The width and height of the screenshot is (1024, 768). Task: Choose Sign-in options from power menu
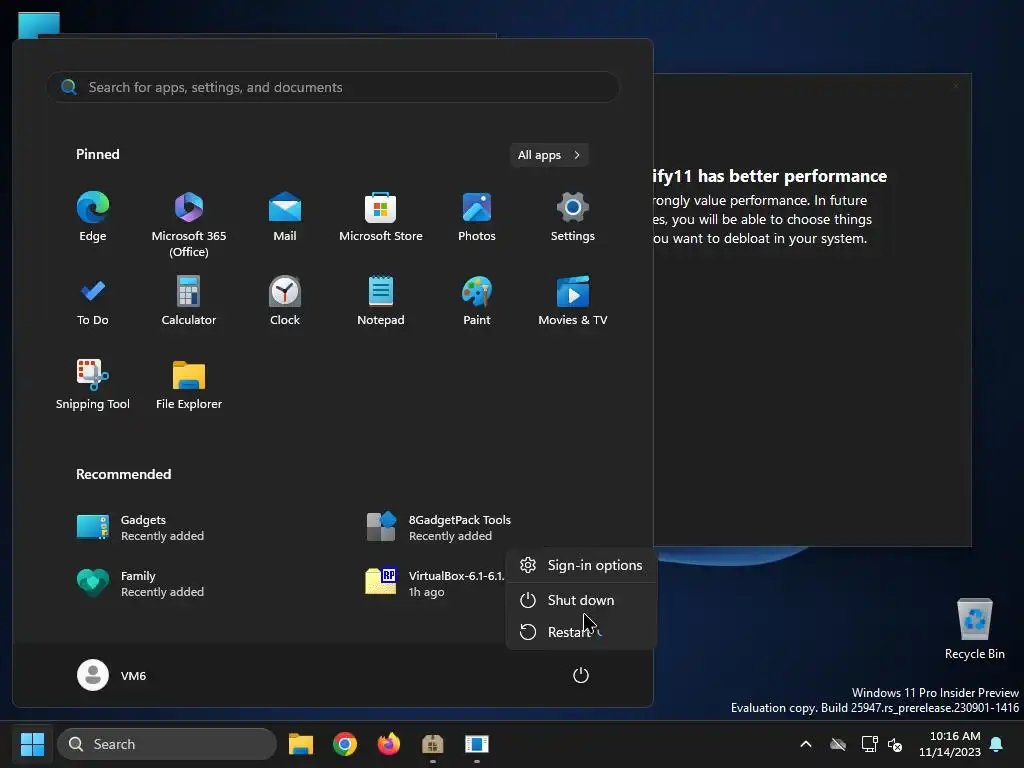coord(581,566)
